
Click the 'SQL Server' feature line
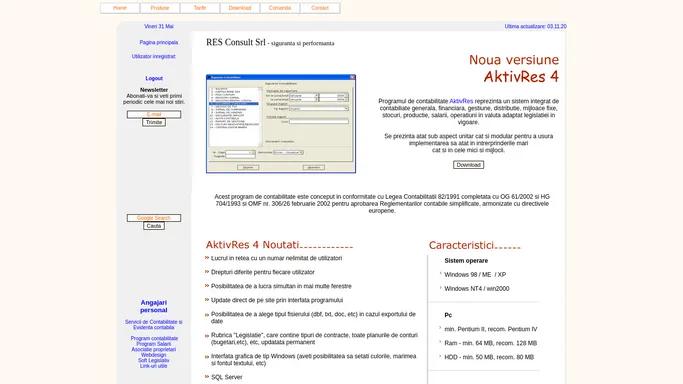227,377
